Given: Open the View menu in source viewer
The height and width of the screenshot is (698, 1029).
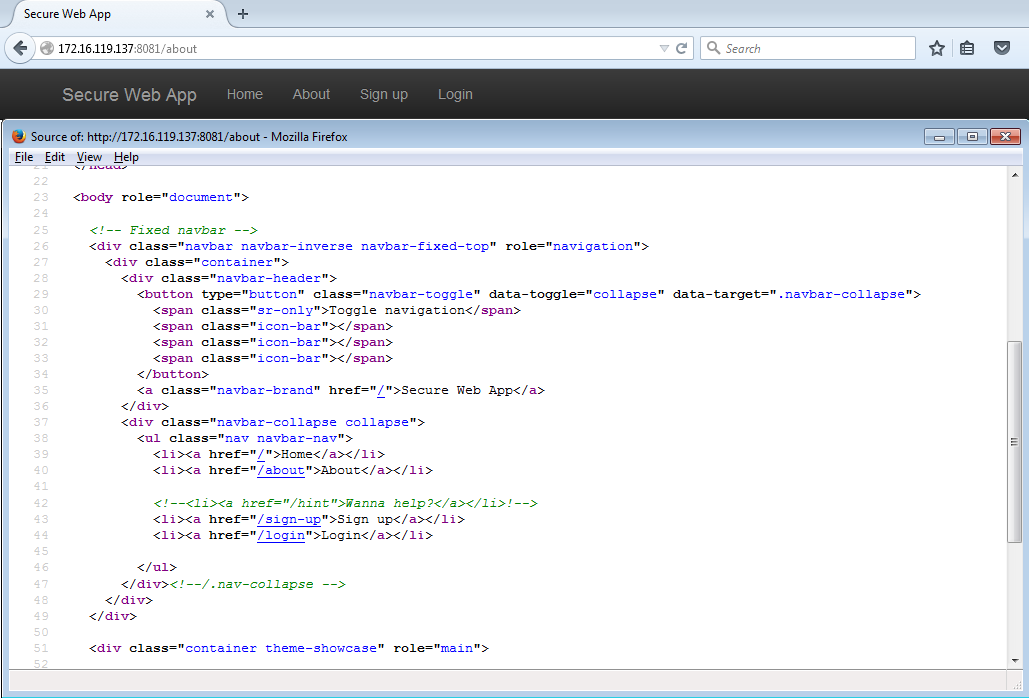Looking at the screenshot, I should pos(89,157).
